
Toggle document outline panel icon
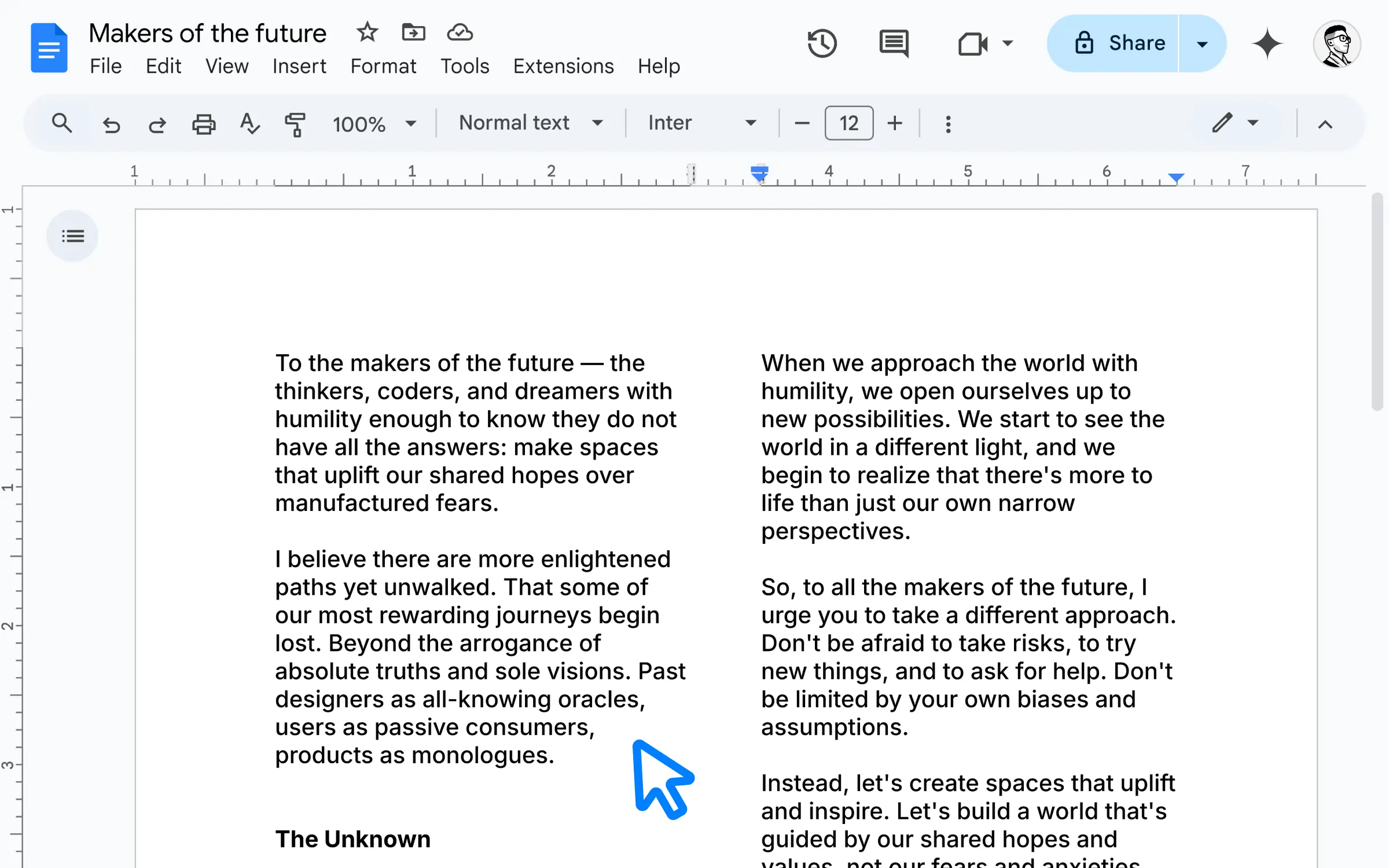click(72, 235)
